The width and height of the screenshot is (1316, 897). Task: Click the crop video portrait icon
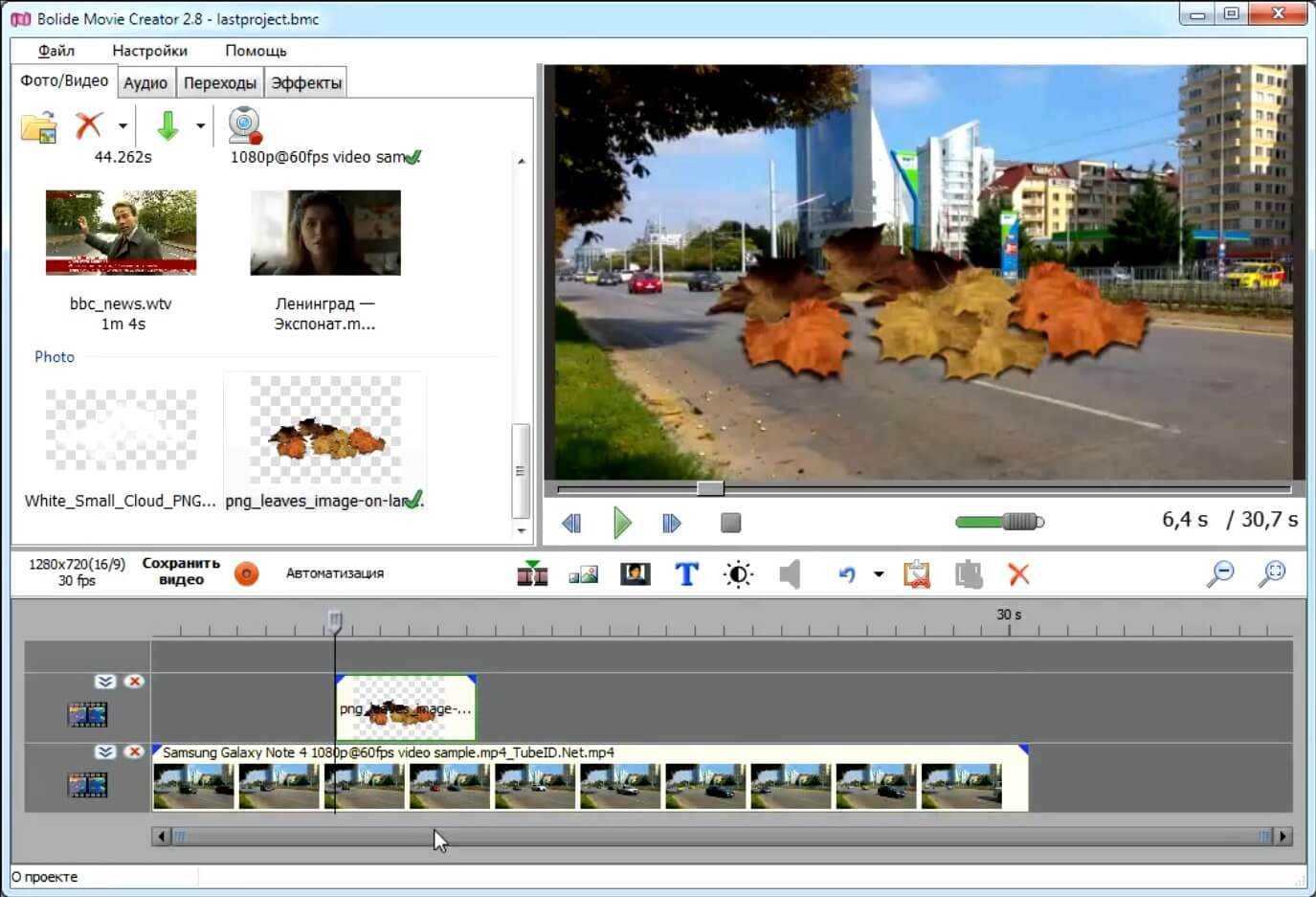[636, 573]
